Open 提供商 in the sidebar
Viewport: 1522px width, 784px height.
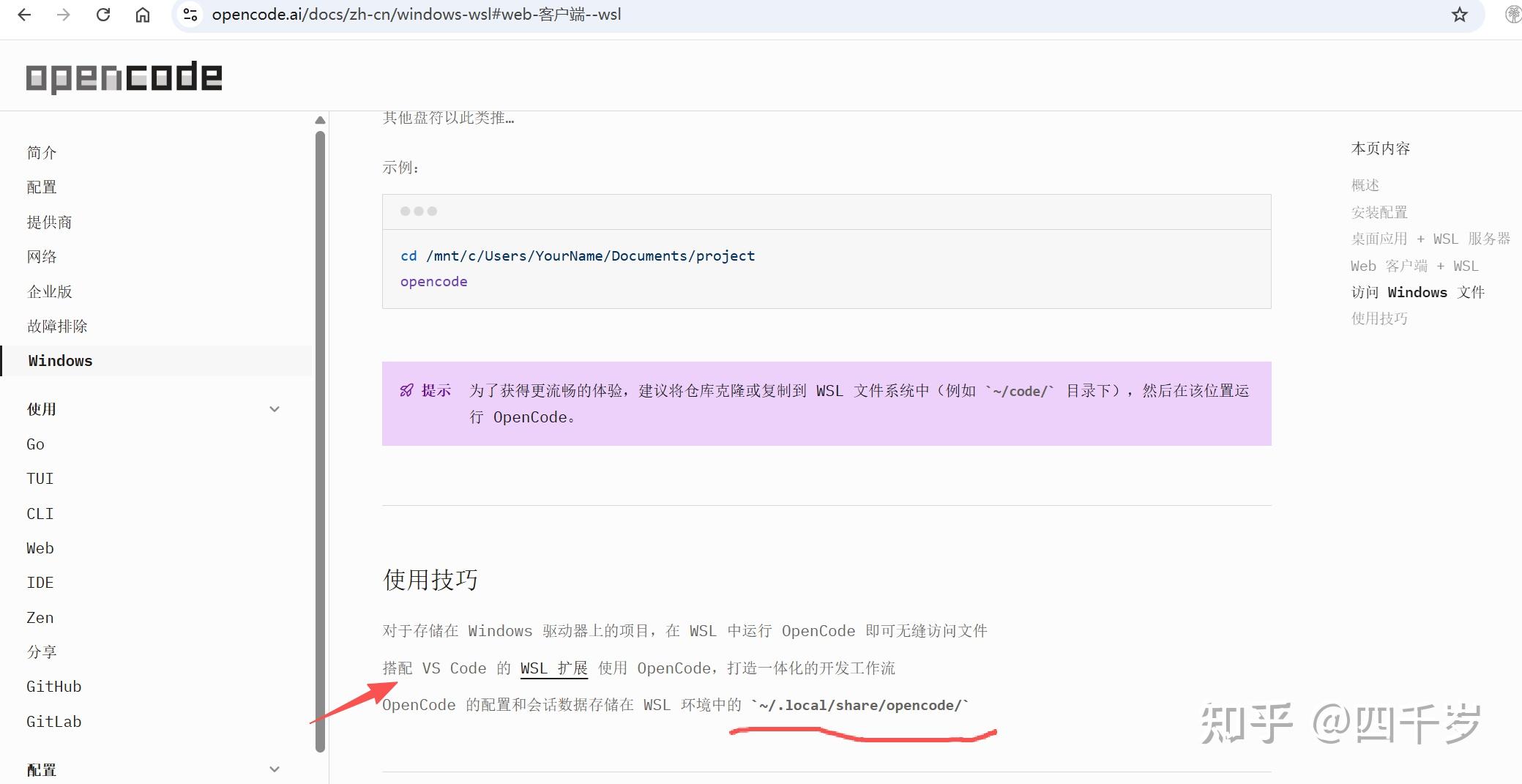point(49,222)
